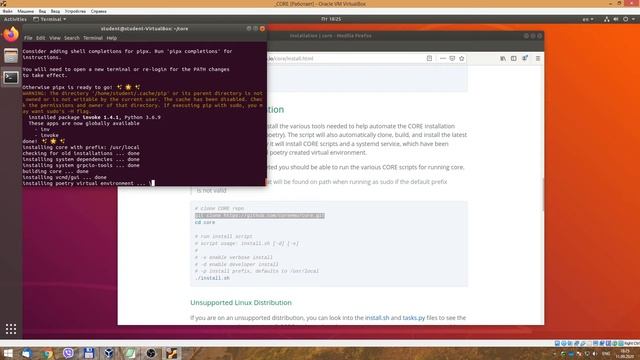
Task: Click Firefox window scrollbar thumb
Action: pos(542,195)
